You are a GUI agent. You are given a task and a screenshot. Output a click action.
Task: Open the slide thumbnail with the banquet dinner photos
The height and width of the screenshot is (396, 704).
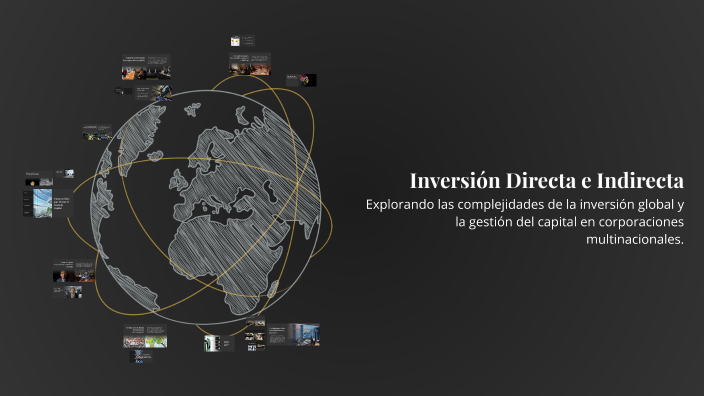tap(250, 64)
